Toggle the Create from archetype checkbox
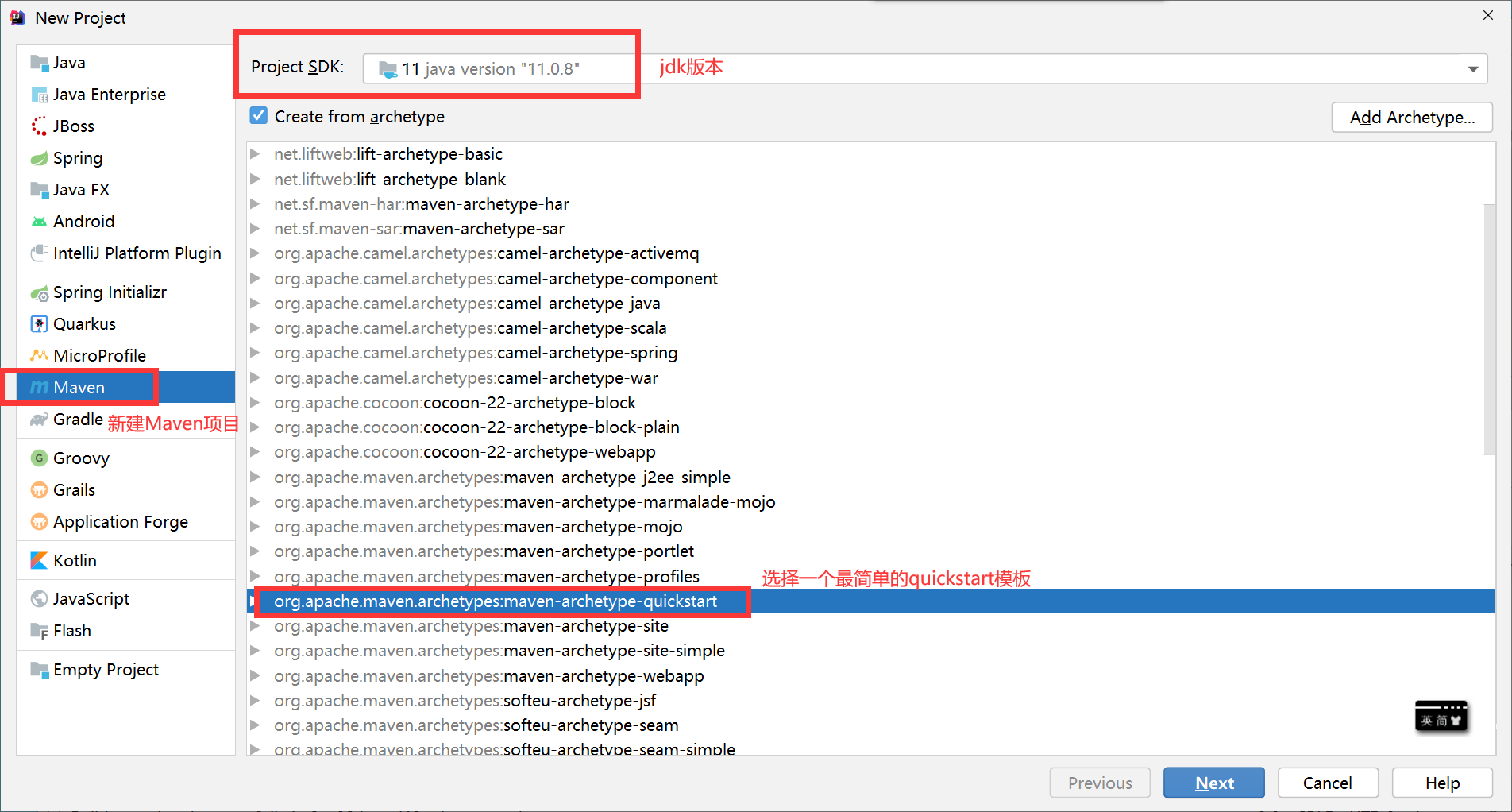 [259, 116]
